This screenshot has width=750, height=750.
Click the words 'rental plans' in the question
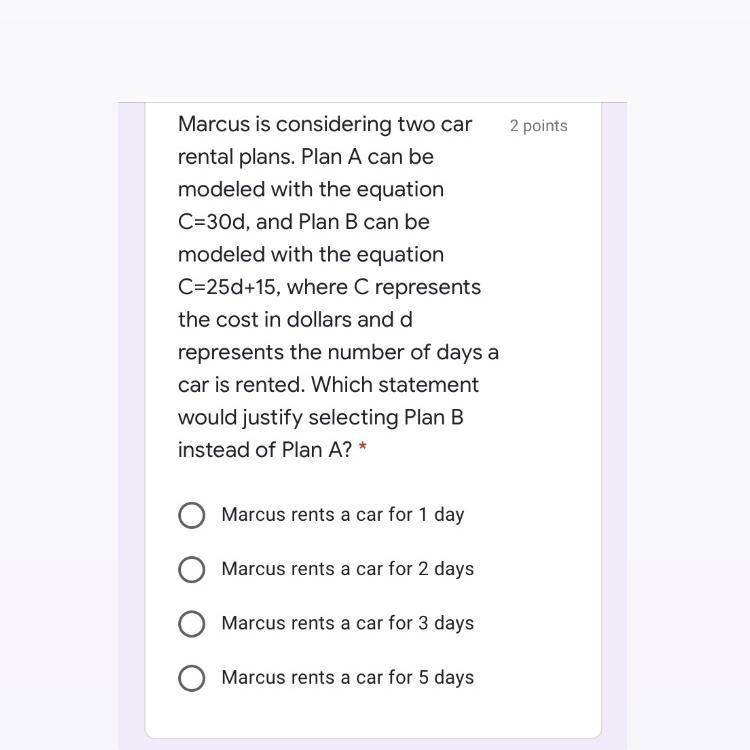[x=232, y=157]
